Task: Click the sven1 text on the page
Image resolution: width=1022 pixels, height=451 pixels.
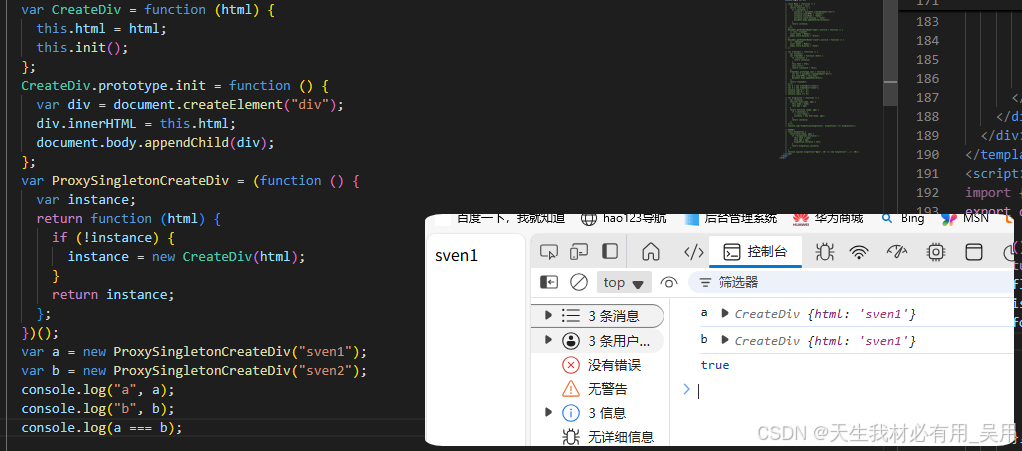Action: click(x=456, y=256)
